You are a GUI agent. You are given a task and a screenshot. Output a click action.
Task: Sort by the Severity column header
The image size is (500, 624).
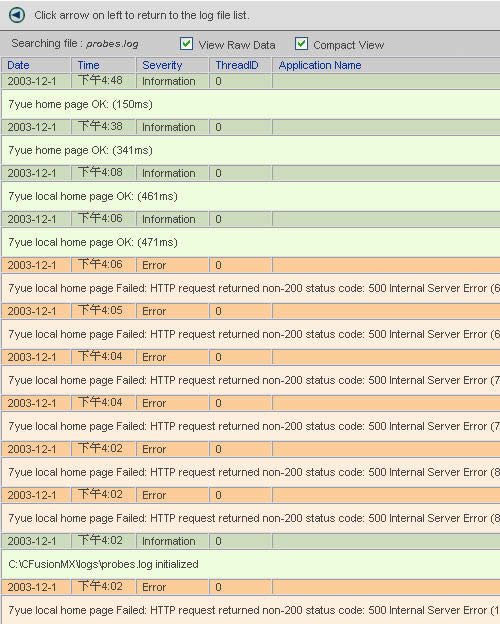[x=162, y=65]
